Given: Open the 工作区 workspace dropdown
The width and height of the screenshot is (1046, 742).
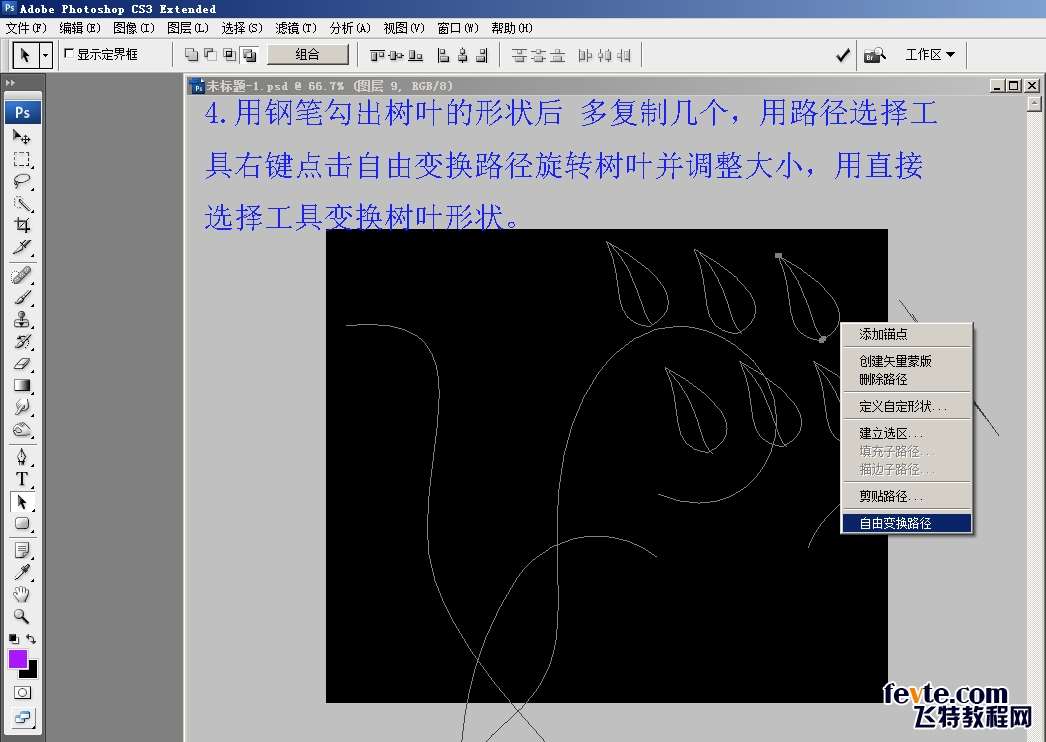Looking at the screenshot, I should click(930, 55).
